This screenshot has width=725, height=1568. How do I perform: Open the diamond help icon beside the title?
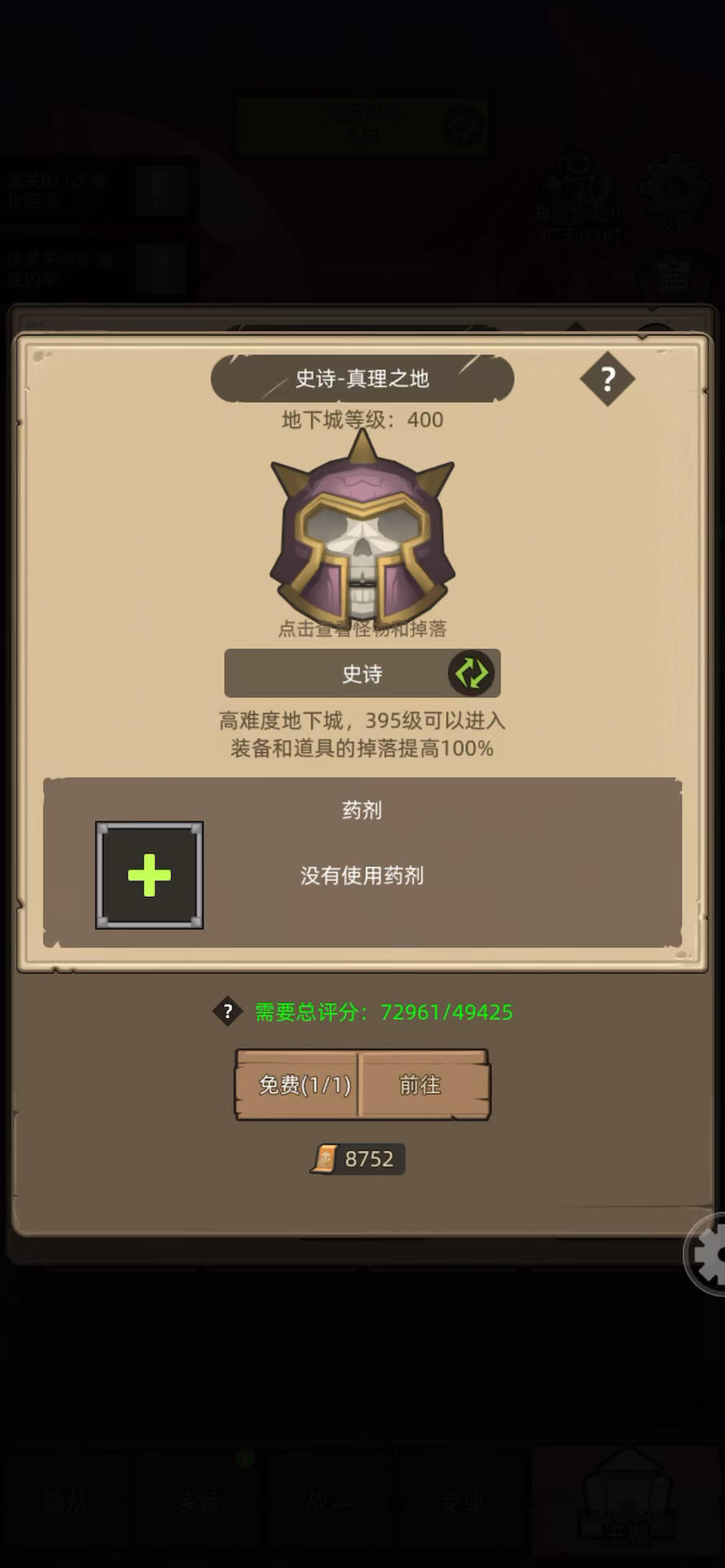click(607, 379)
